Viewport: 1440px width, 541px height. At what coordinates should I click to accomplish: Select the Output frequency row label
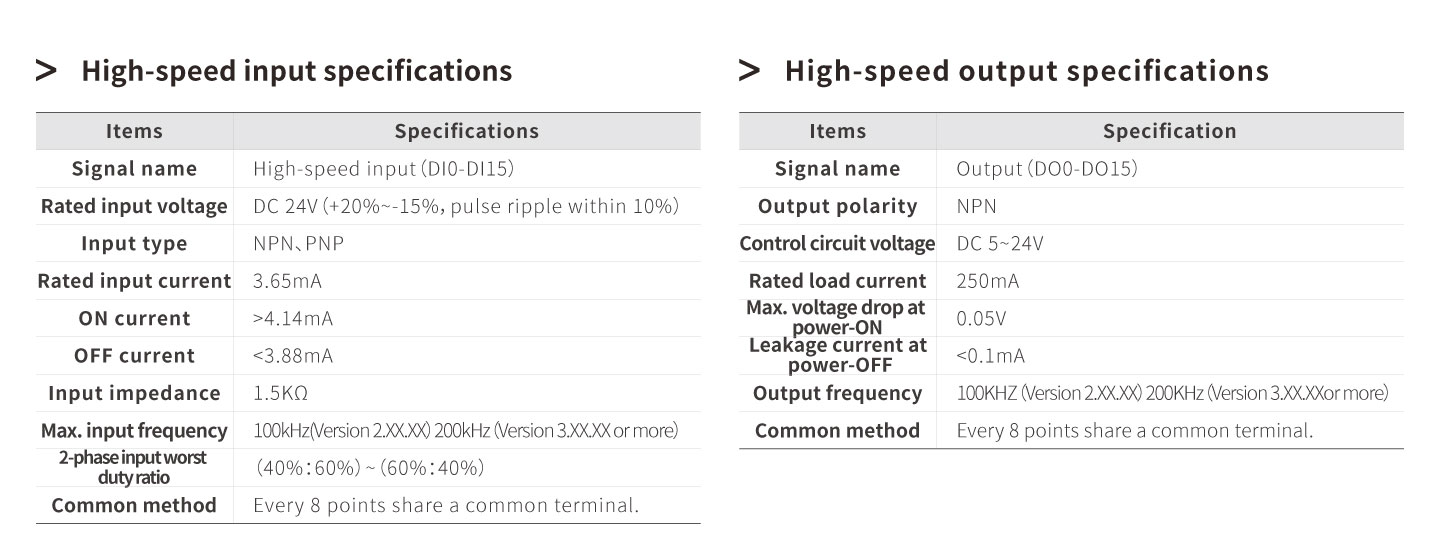(x=838, y=393)
